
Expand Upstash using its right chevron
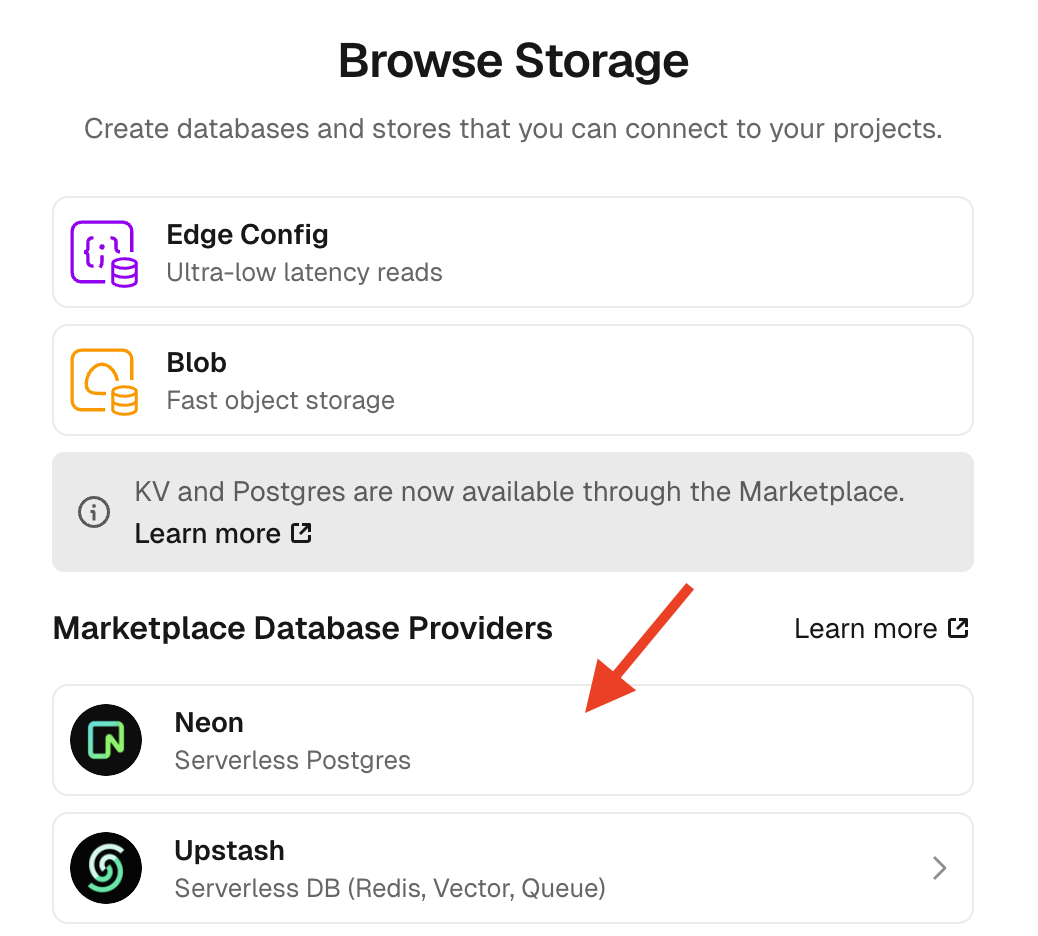939,868
